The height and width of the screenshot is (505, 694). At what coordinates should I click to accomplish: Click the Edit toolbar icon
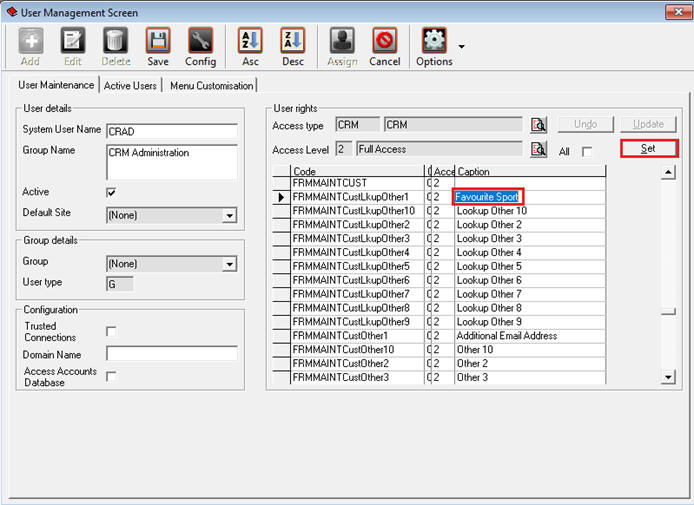73,41
